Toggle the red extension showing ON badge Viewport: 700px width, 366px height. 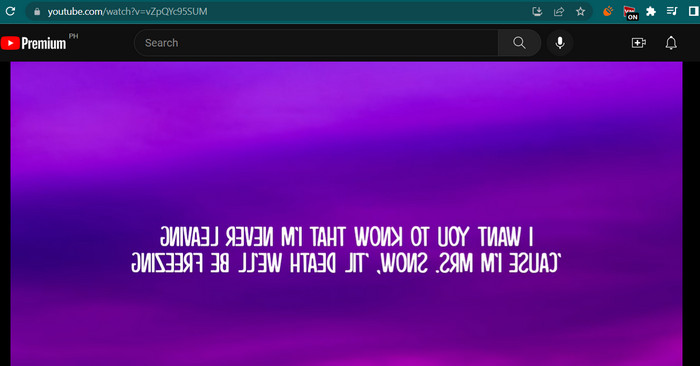point(630,12)
